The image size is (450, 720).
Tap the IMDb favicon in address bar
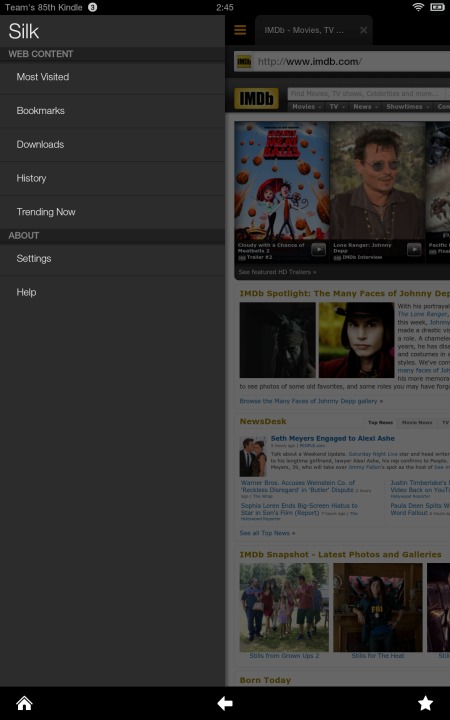(244, 62)
